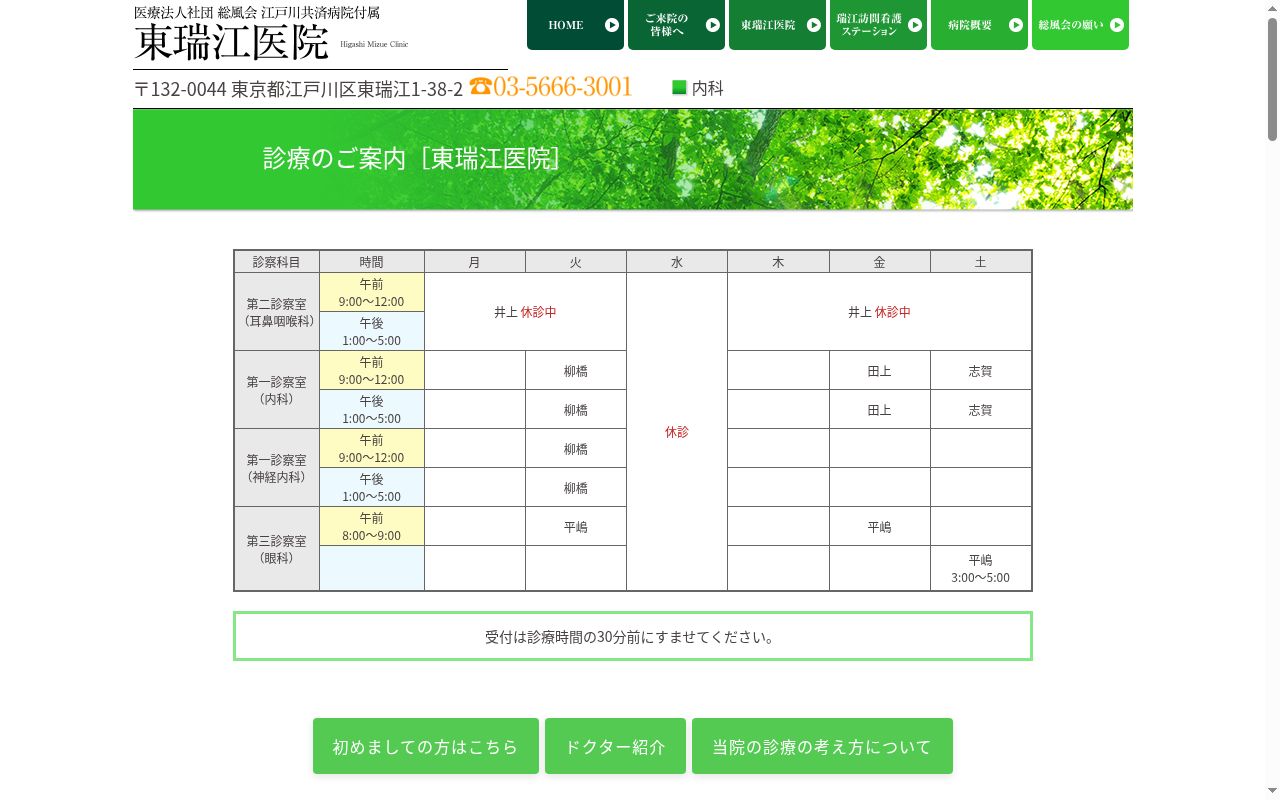Click the 志賀 cell in 内科 afternoon row

coord(981,410)
